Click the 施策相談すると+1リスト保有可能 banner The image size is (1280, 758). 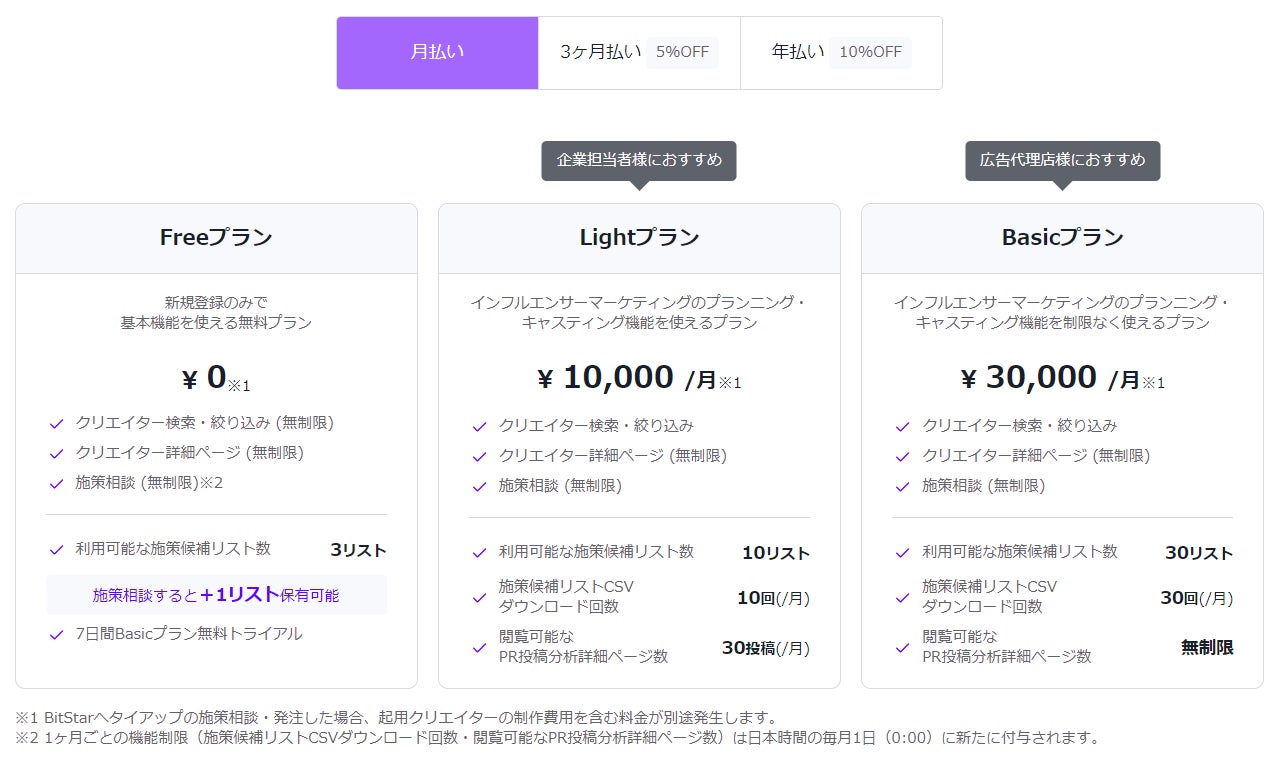[x=216, y=595]
